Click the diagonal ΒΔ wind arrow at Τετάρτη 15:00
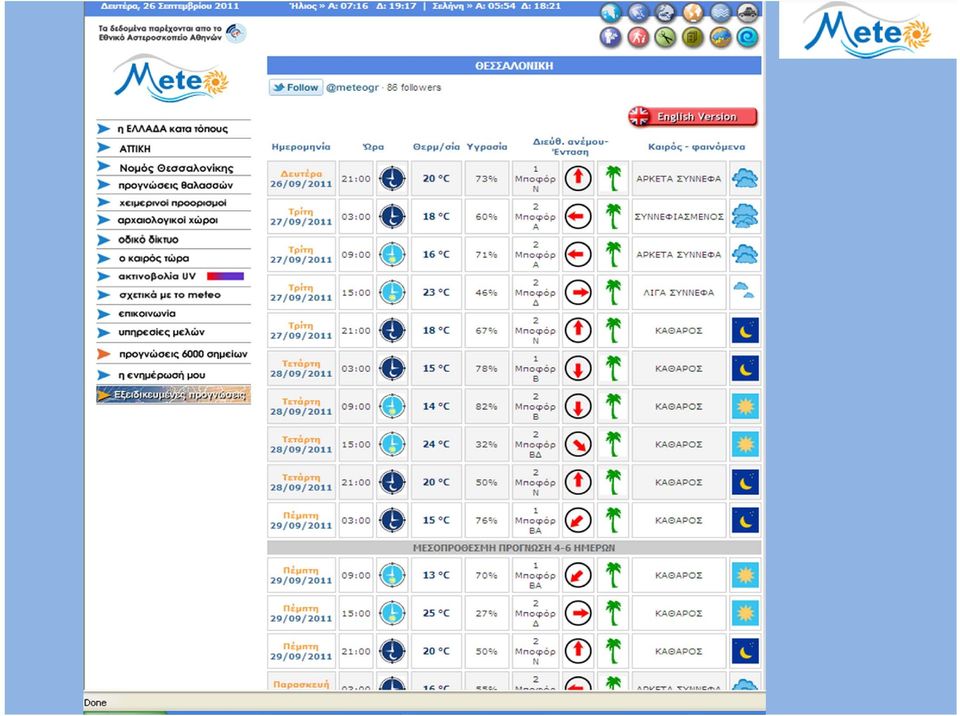The image size is (960, 716). click(578, 444)
